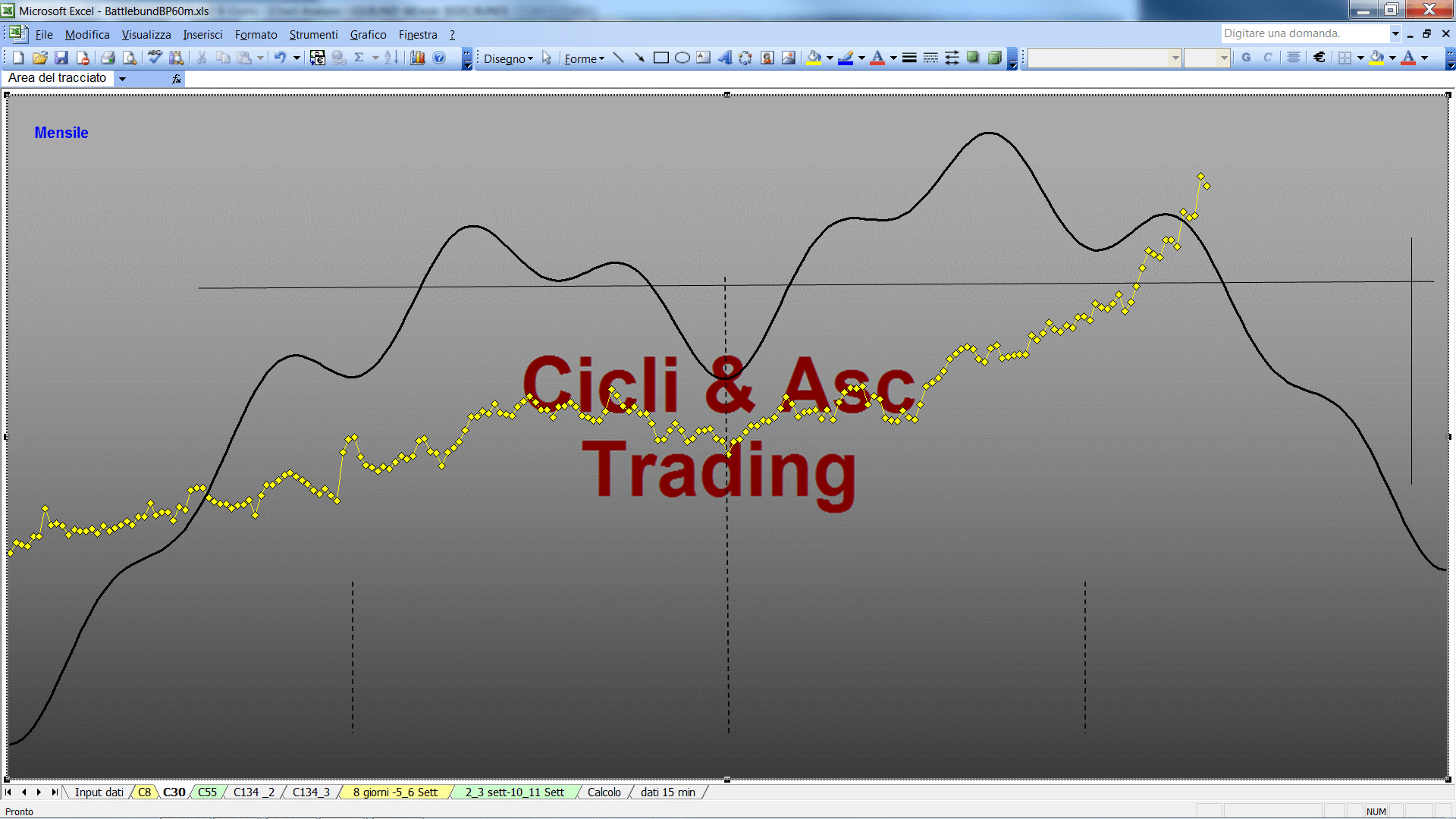
Task: Click the Sort ascending A-Z icon
Action: pos(391,58)
